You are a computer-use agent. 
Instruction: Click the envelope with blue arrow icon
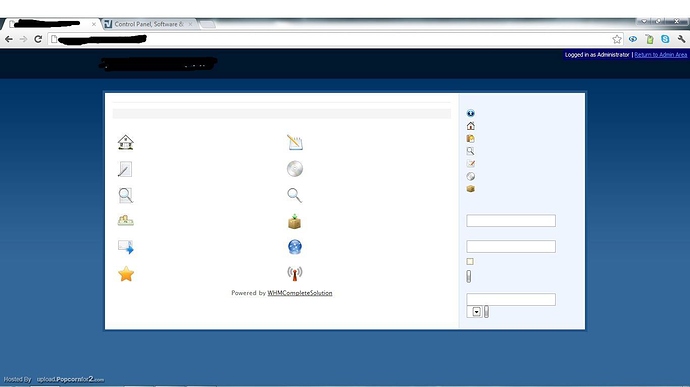click(126, 247)
